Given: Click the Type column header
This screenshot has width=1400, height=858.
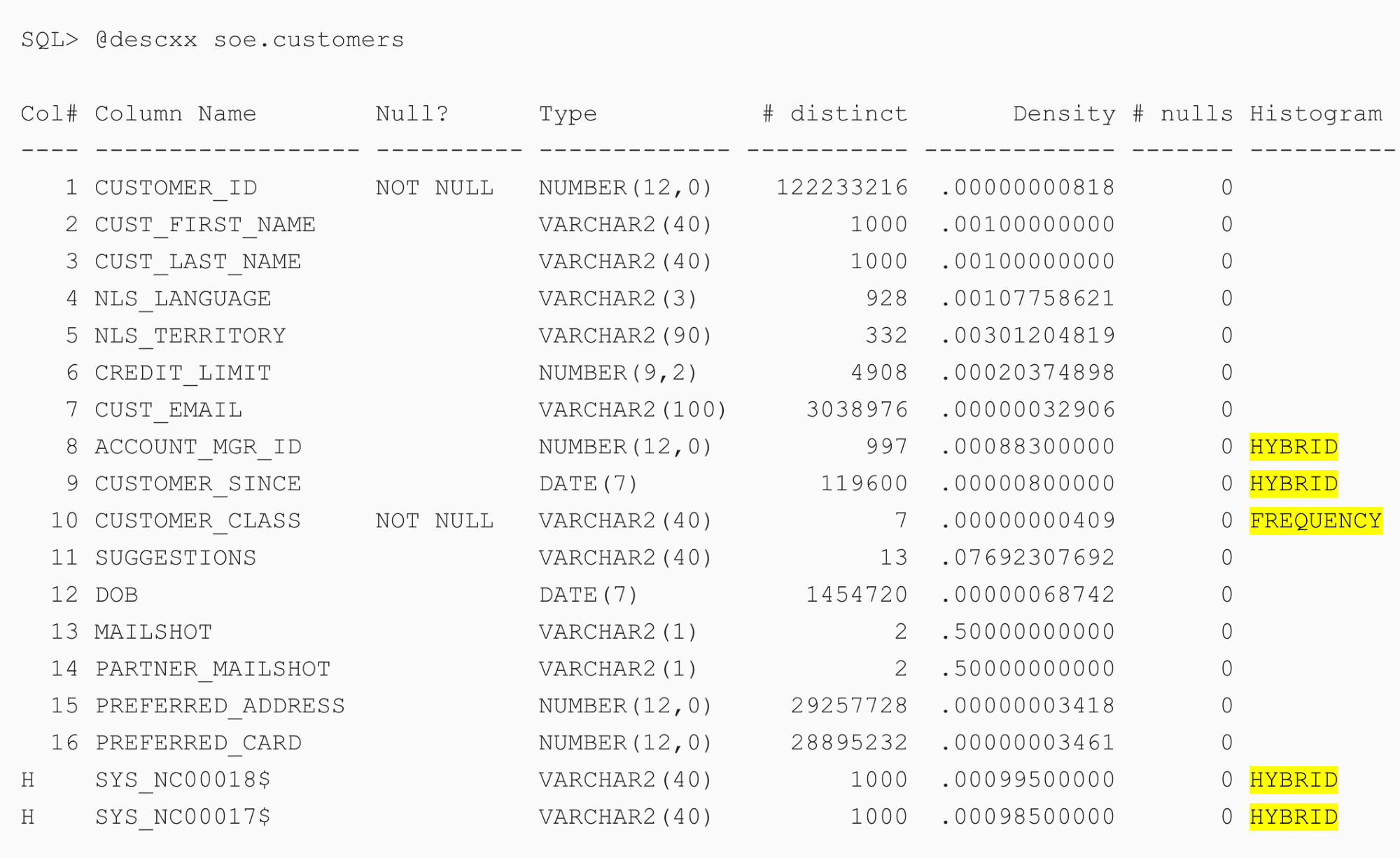Looking at the screenshot, I should pos(568,113).
